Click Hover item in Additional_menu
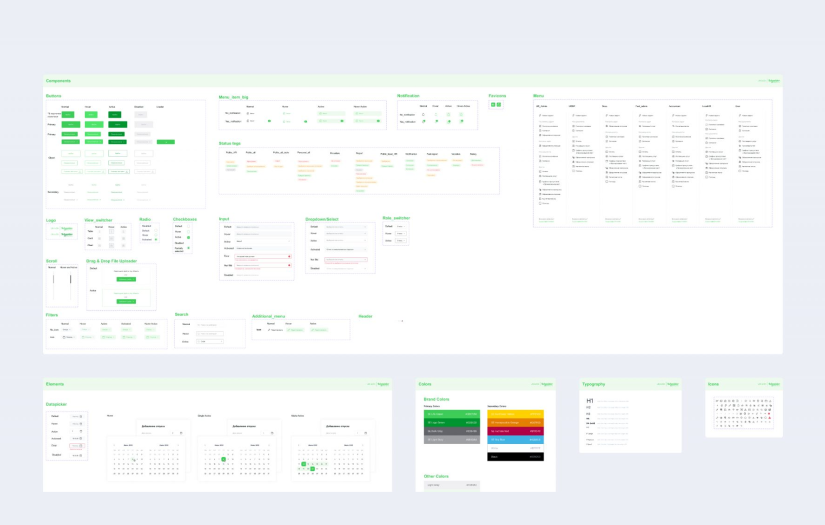825x525 pixels. coord(295,330)
